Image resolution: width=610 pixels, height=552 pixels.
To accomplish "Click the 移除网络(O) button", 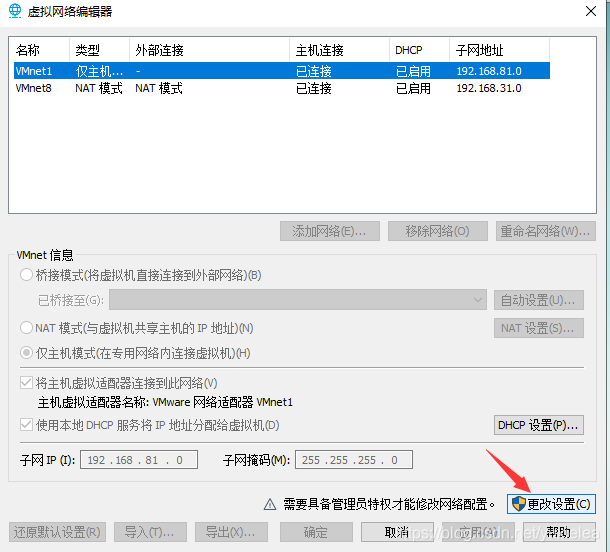I will (438, 231).
